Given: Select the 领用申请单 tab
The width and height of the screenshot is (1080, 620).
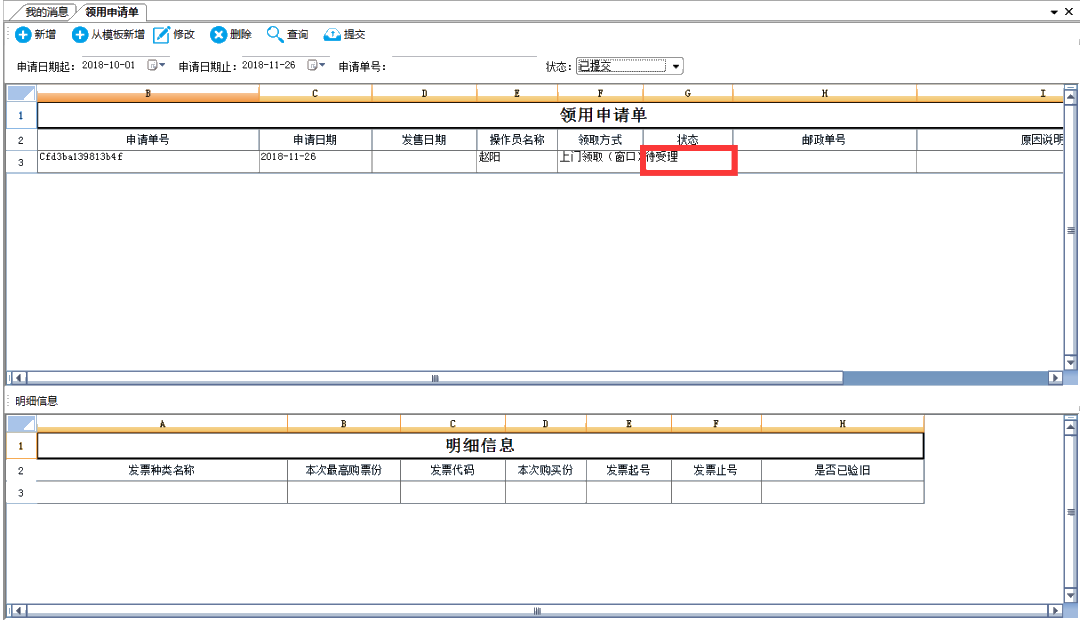Looking at the screenshot, I should pyautogui.click(x=112, y=12).
